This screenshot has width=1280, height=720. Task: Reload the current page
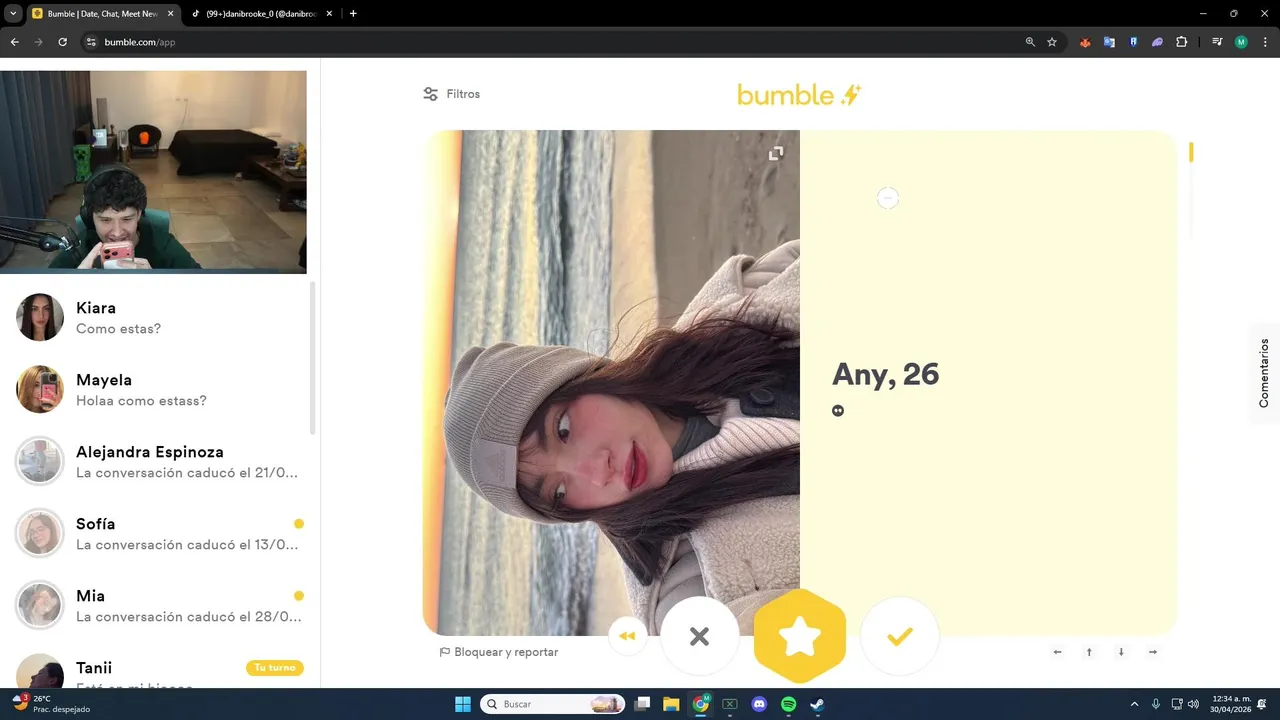click(x=62, y=42)
